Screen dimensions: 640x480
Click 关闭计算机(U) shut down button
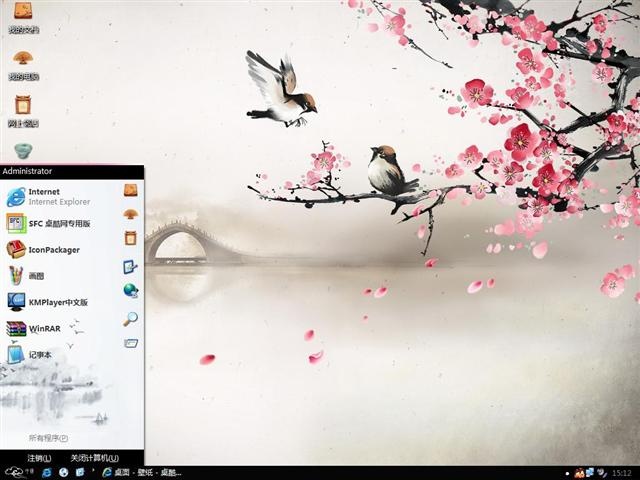94,458
